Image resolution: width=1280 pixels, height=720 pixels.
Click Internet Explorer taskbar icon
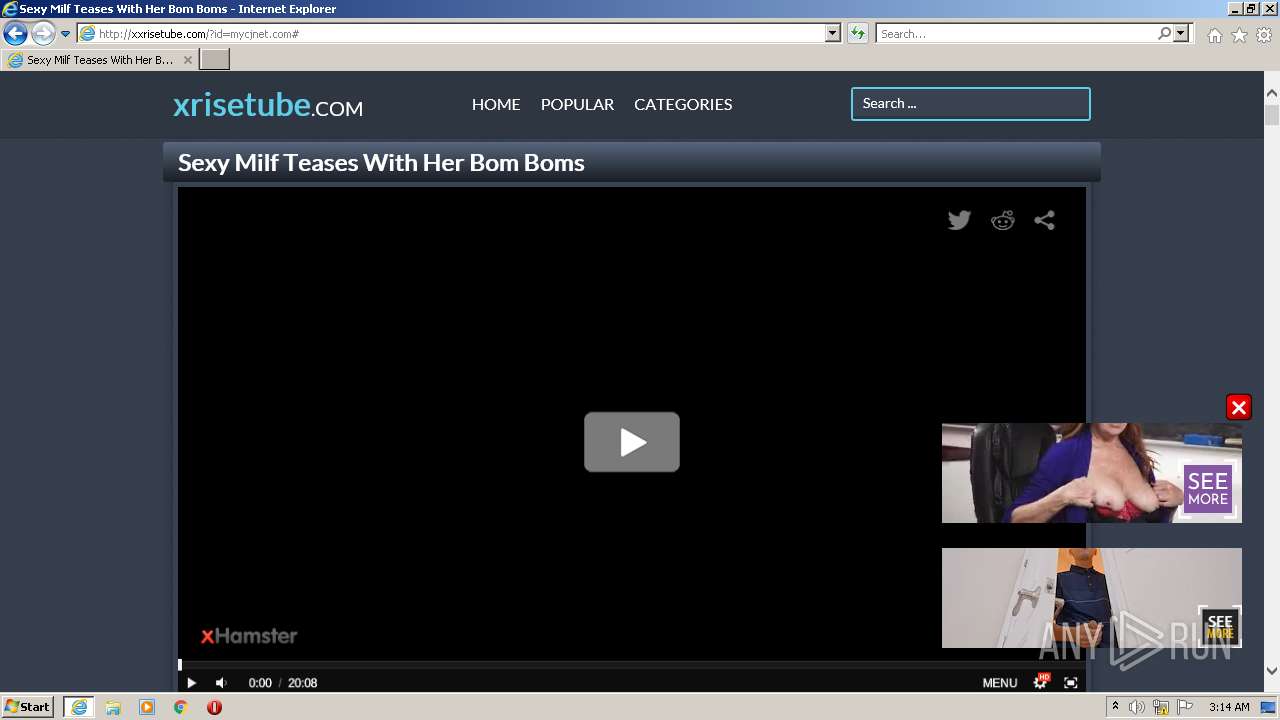(78, 707)
